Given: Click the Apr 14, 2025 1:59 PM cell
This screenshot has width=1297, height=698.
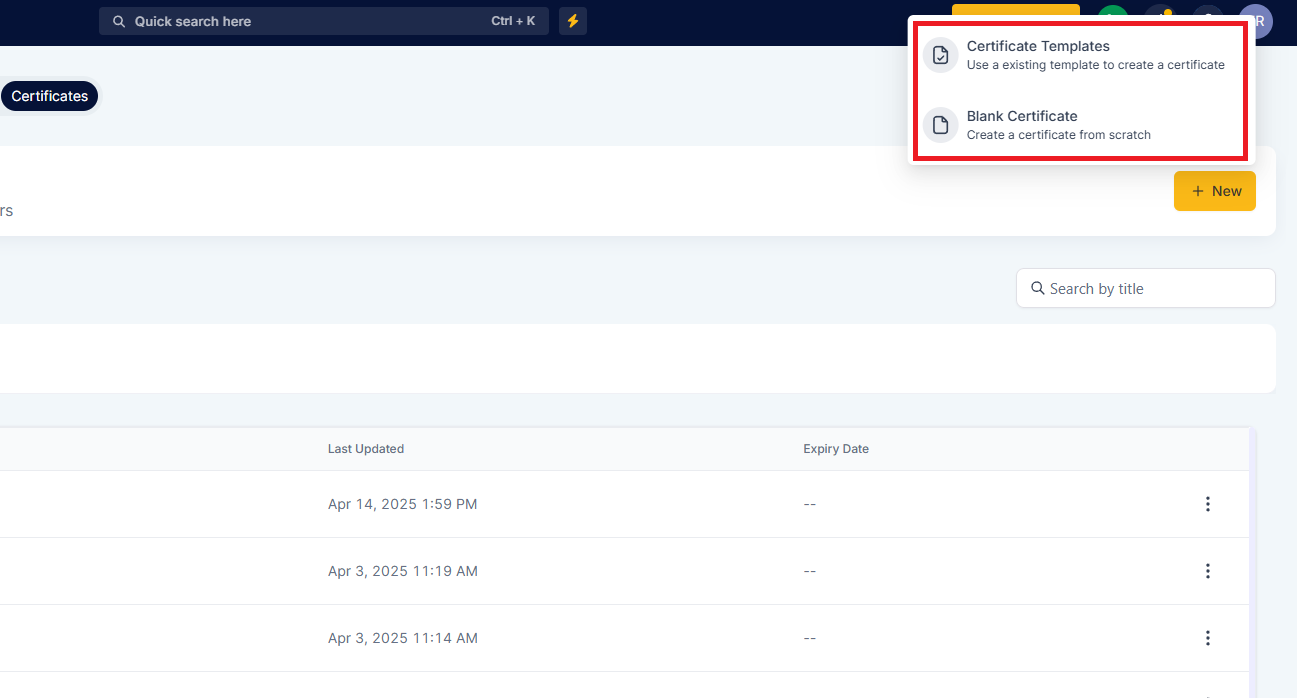Looking at the screenshot, I should click(x=402, y=504).
